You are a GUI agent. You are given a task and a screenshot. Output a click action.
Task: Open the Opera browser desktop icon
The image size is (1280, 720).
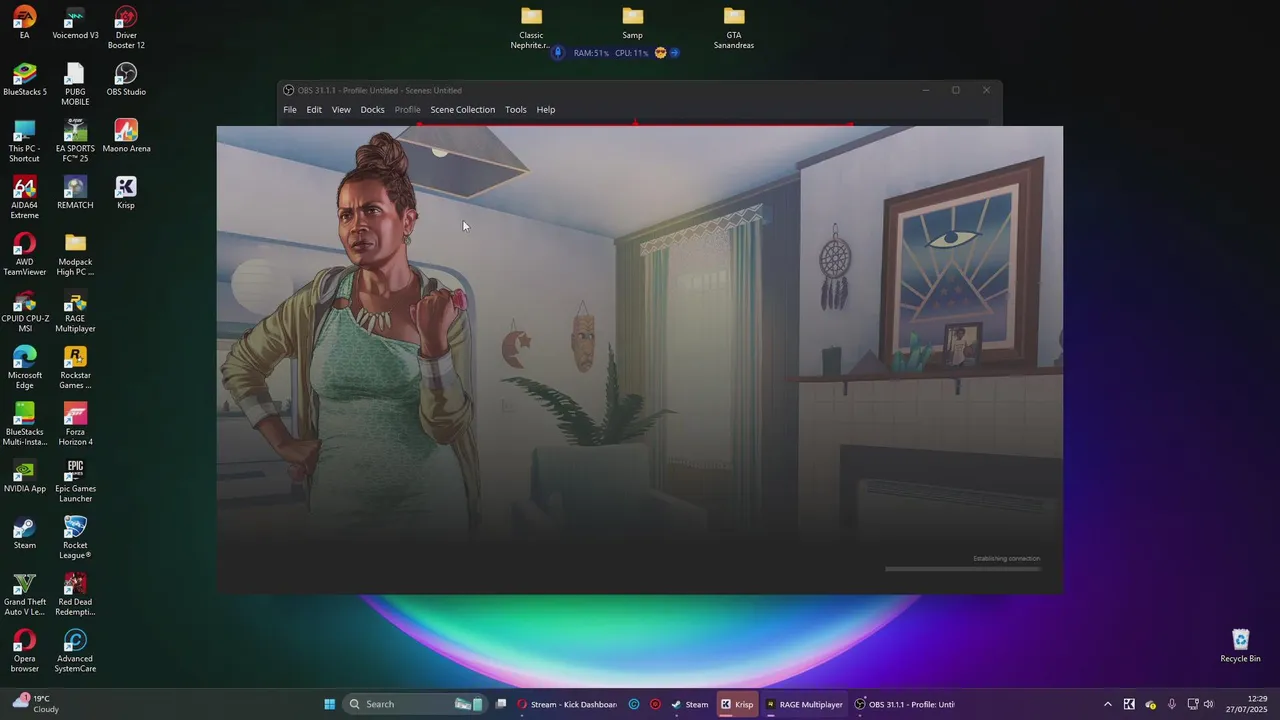point(24,651)
